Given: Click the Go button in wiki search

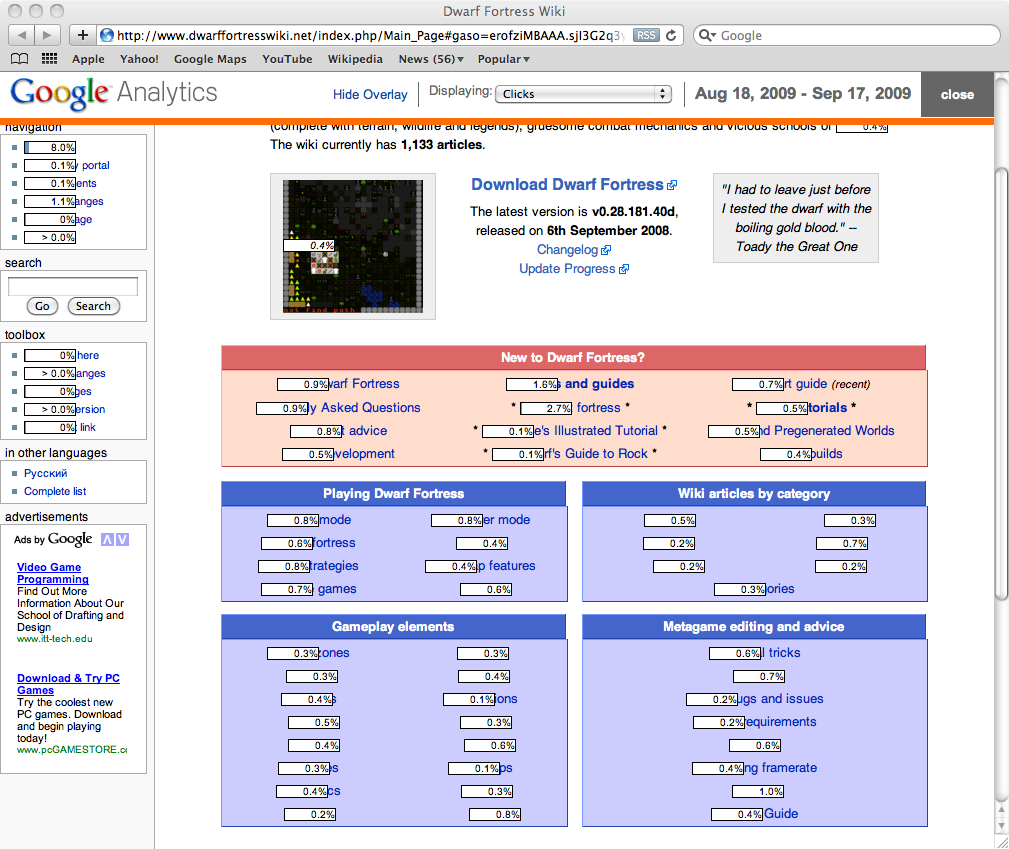Looking at the screenshot, I should click(x=42, y=306).
